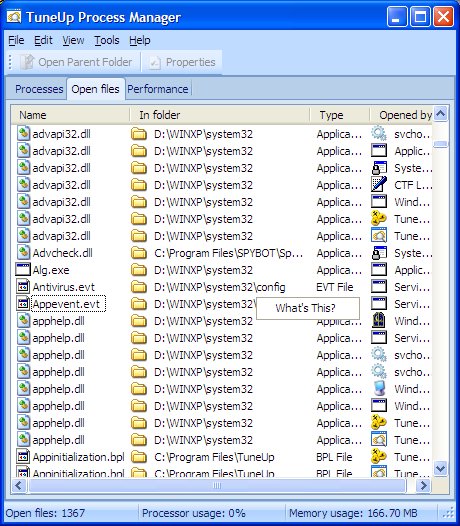Image resolution: width=460 pixels, height=526 pixels.
Task: Click folder icon in the Alg.exe row
Action: coord(139,270)
